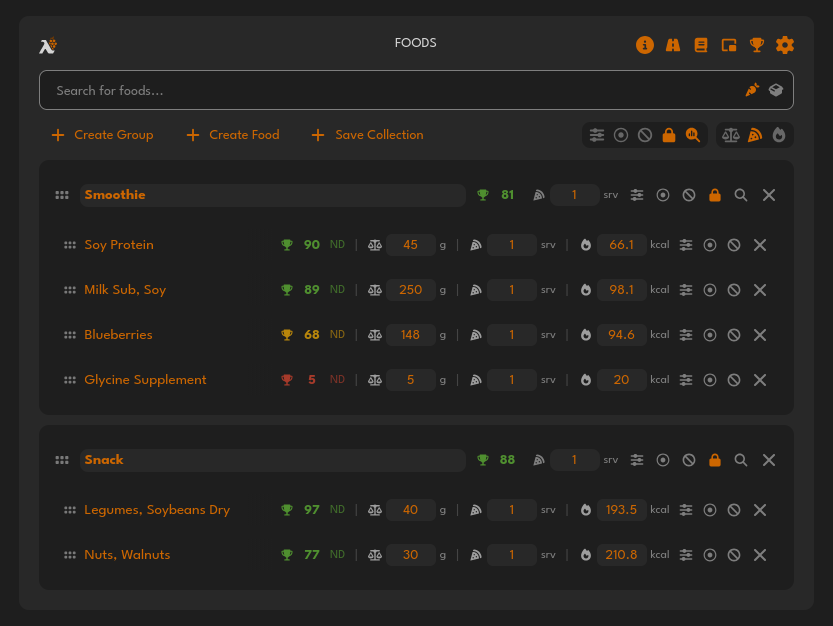Open the trophy icon in header
The image size is (833, 626).
tap(756, 45)
